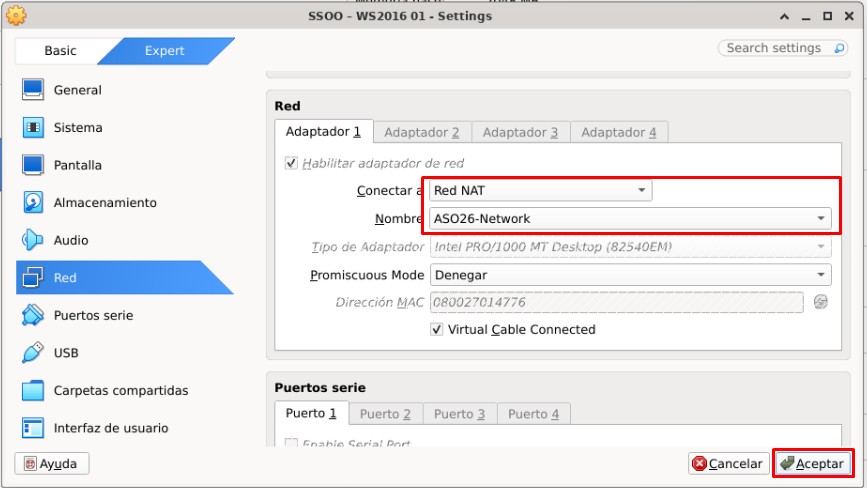Click the regenerate MAC address icon
Viewport: 867px width, 488px height.
point(821,302)
